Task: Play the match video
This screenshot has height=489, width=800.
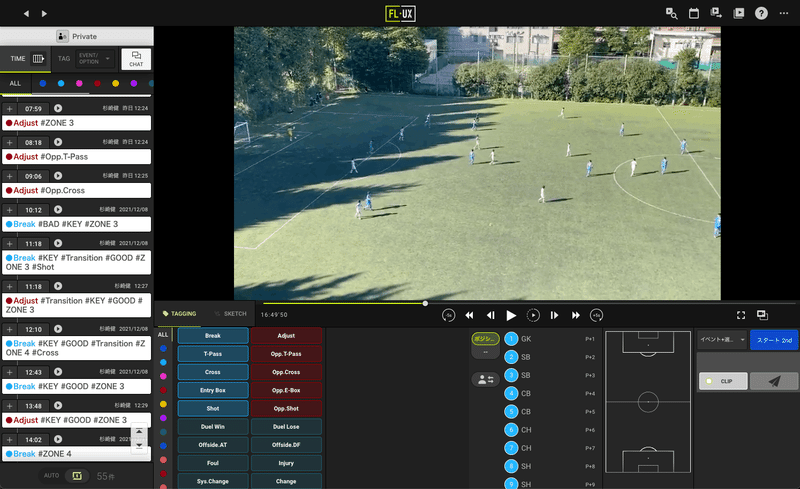Action: point(511,315)
